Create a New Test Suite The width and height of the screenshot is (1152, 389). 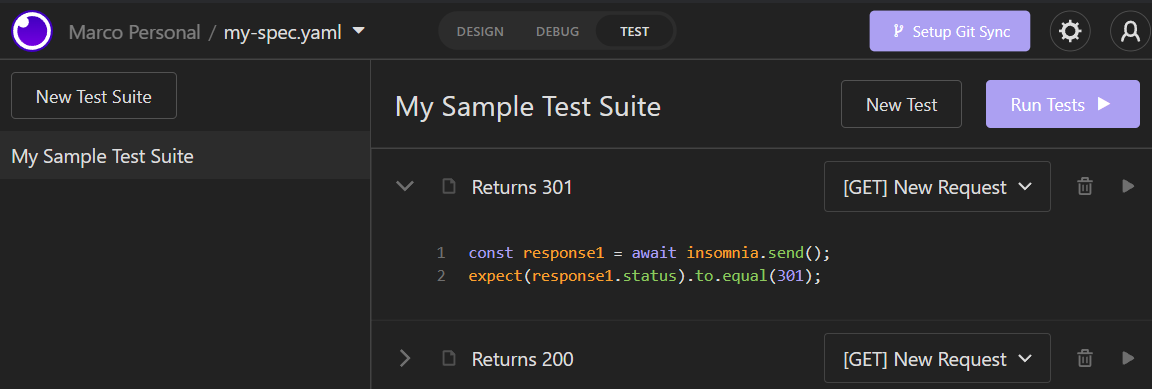click(93, 96)
